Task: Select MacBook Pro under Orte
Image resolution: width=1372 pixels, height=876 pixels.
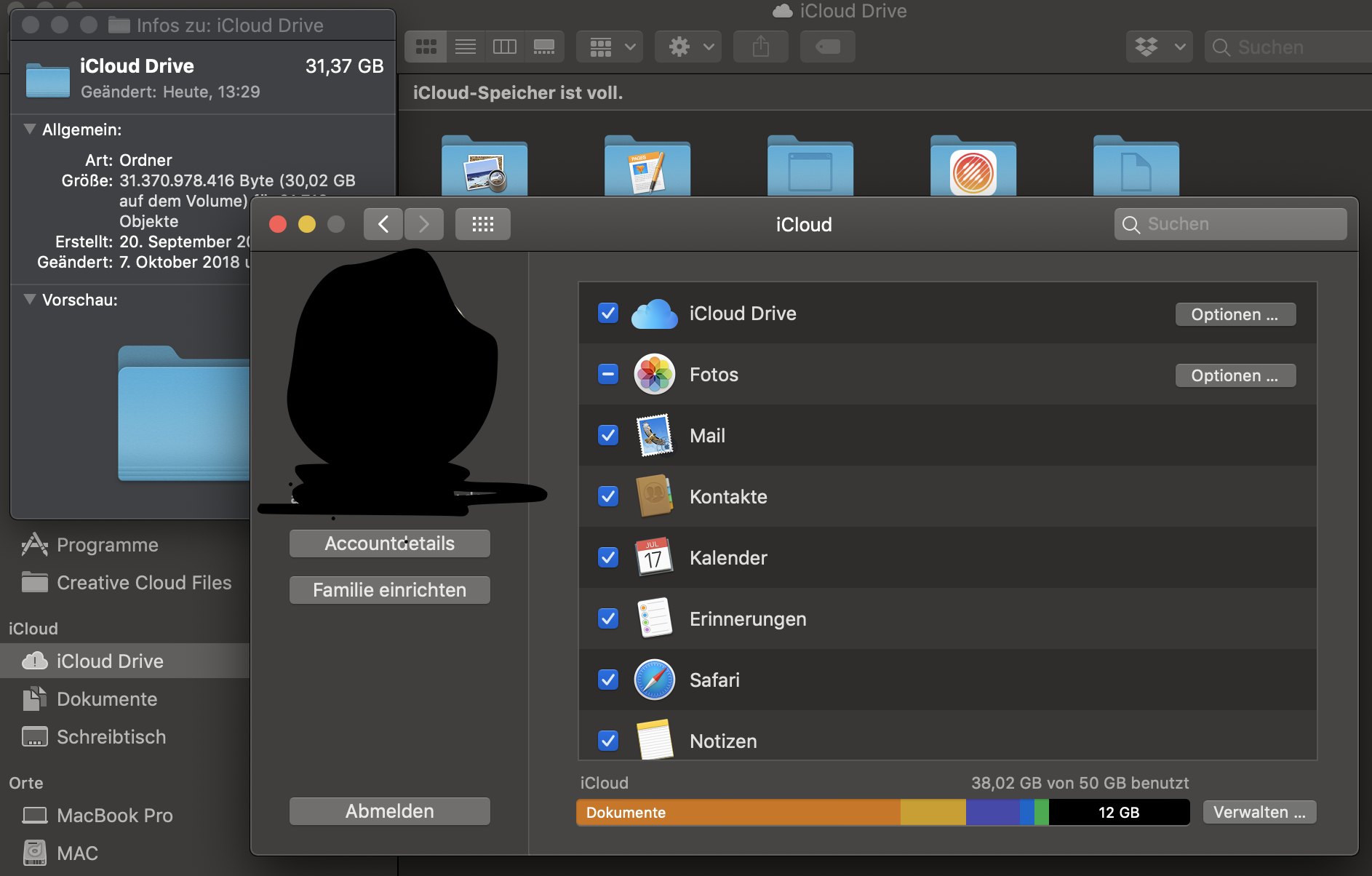Action: [x=125, y=816]
